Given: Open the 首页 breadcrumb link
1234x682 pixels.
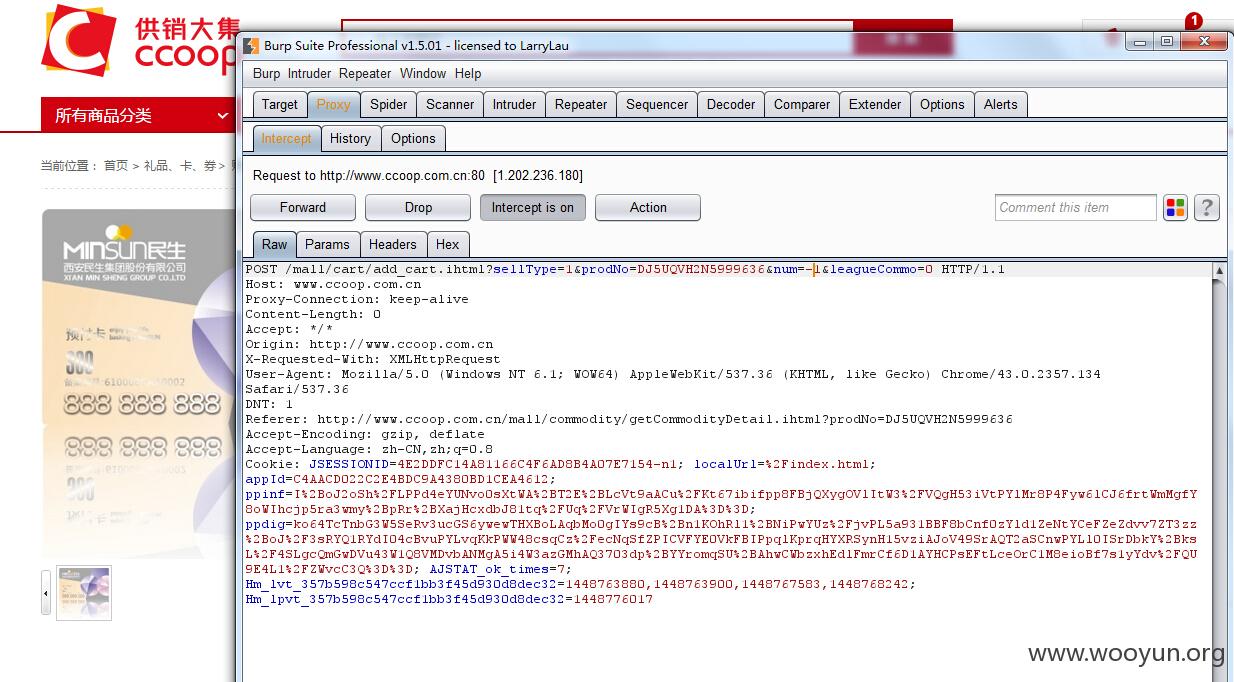Looking at the screenshot, I should [x=116, y=166].
